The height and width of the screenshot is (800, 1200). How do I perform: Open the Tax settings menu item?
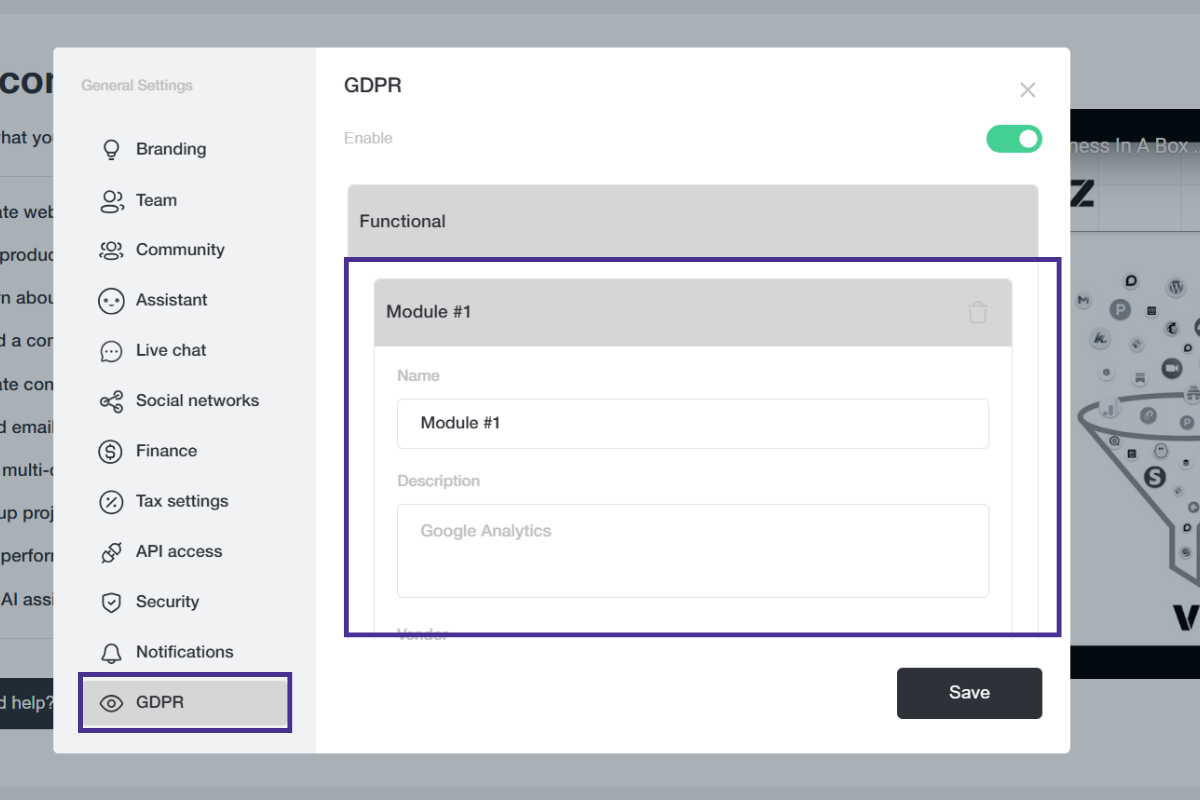click(x=182, y=501)
